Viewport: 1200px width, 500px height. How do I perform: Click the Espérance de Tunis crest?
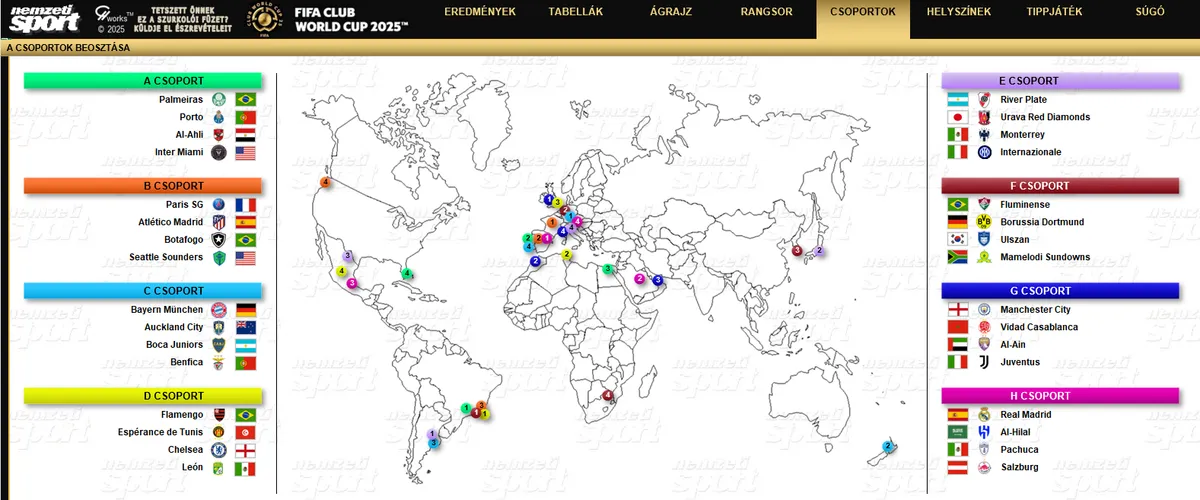[x=219, y=432]
